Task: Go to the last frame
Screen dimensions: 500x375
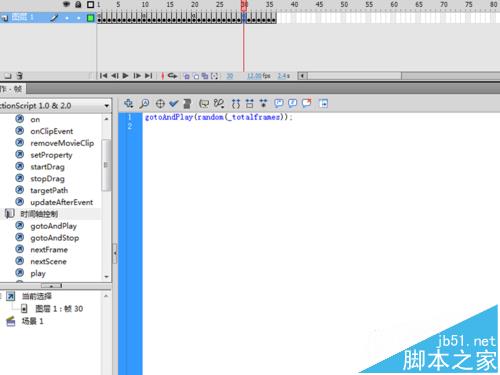Action: [x=149, y=76]
